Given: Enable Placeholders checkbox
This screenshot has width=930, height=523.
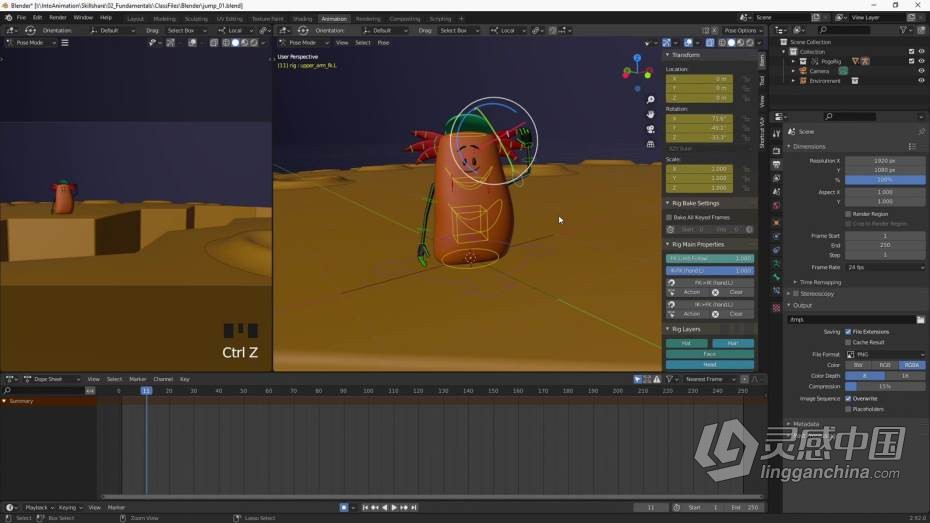Looking at the screenshot, I should tap(848, 409).
